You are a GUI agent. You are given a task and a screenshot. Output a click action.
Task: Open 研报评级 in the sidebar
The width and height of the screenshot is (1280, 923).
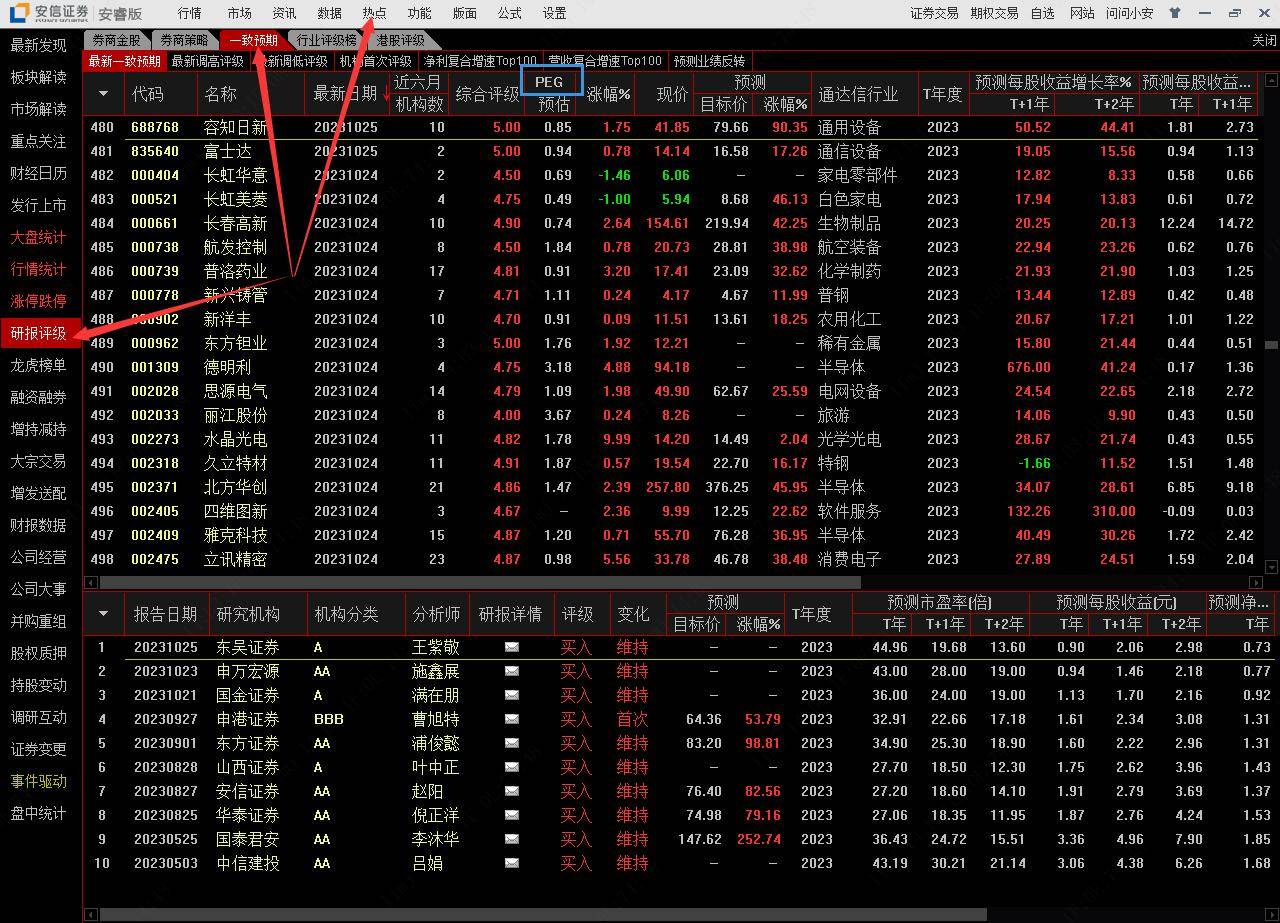39,333
